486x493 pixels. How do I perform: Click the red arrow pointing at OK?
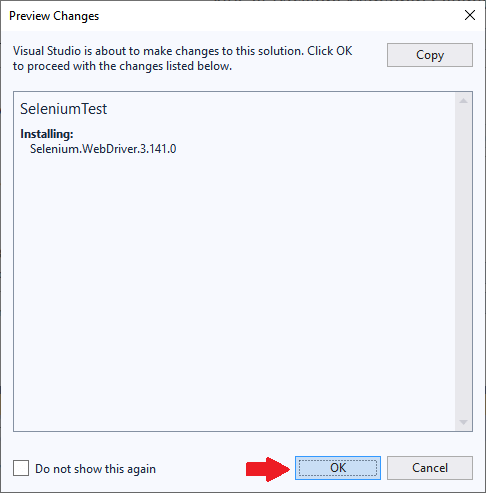(268, 469)
